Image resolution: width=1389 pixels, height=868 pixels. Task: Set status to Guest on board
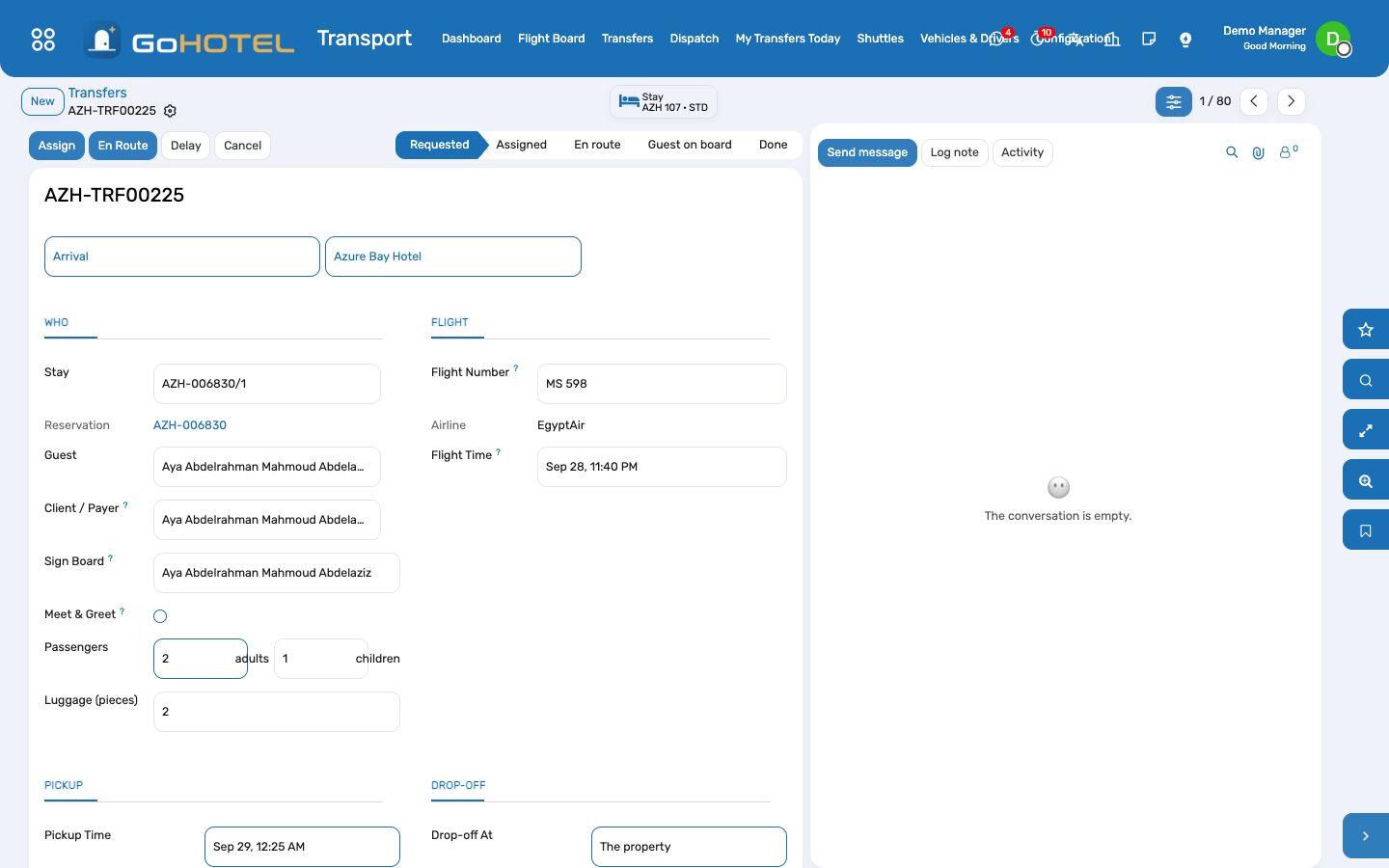tap(690, 145)
